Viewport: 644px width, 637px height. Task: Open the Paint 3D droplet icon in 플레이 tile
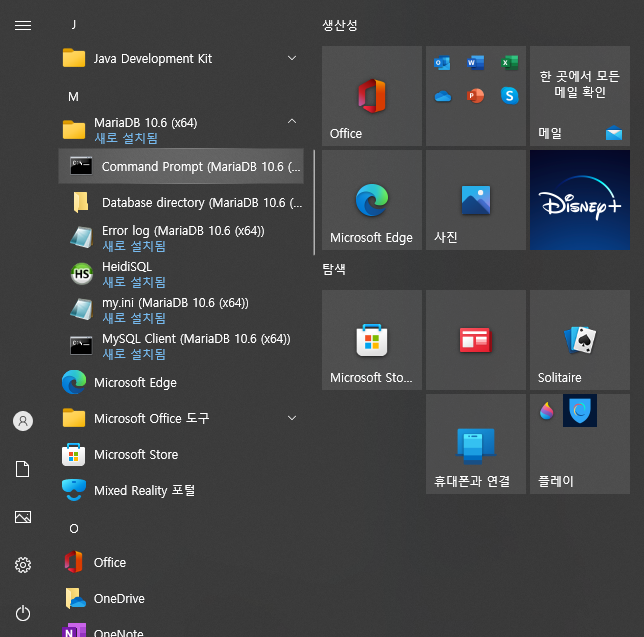point(547,411)
